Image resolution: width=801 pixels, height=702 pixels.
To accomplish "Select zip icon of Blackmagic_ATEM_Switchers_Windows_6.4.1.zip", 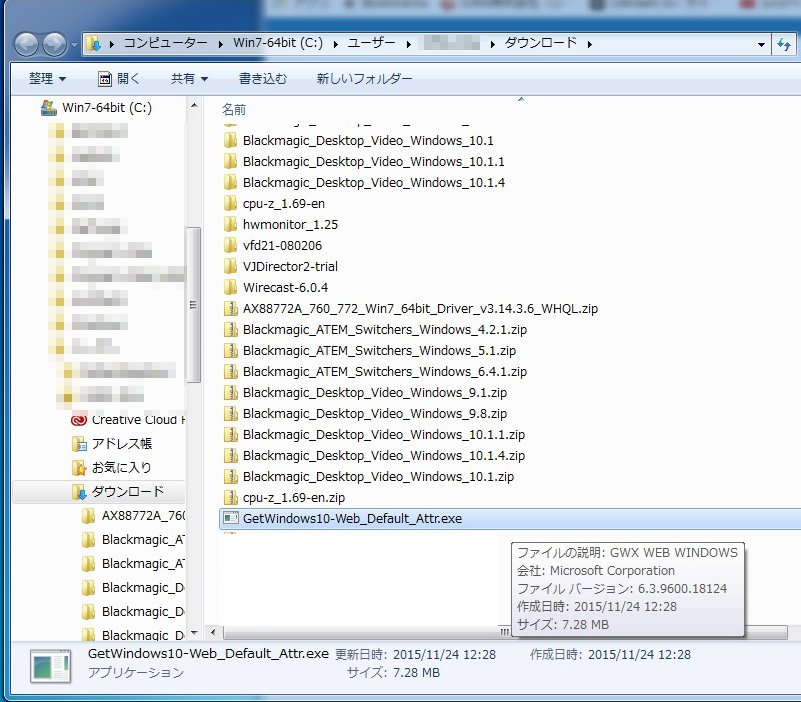I will [230, 371].
